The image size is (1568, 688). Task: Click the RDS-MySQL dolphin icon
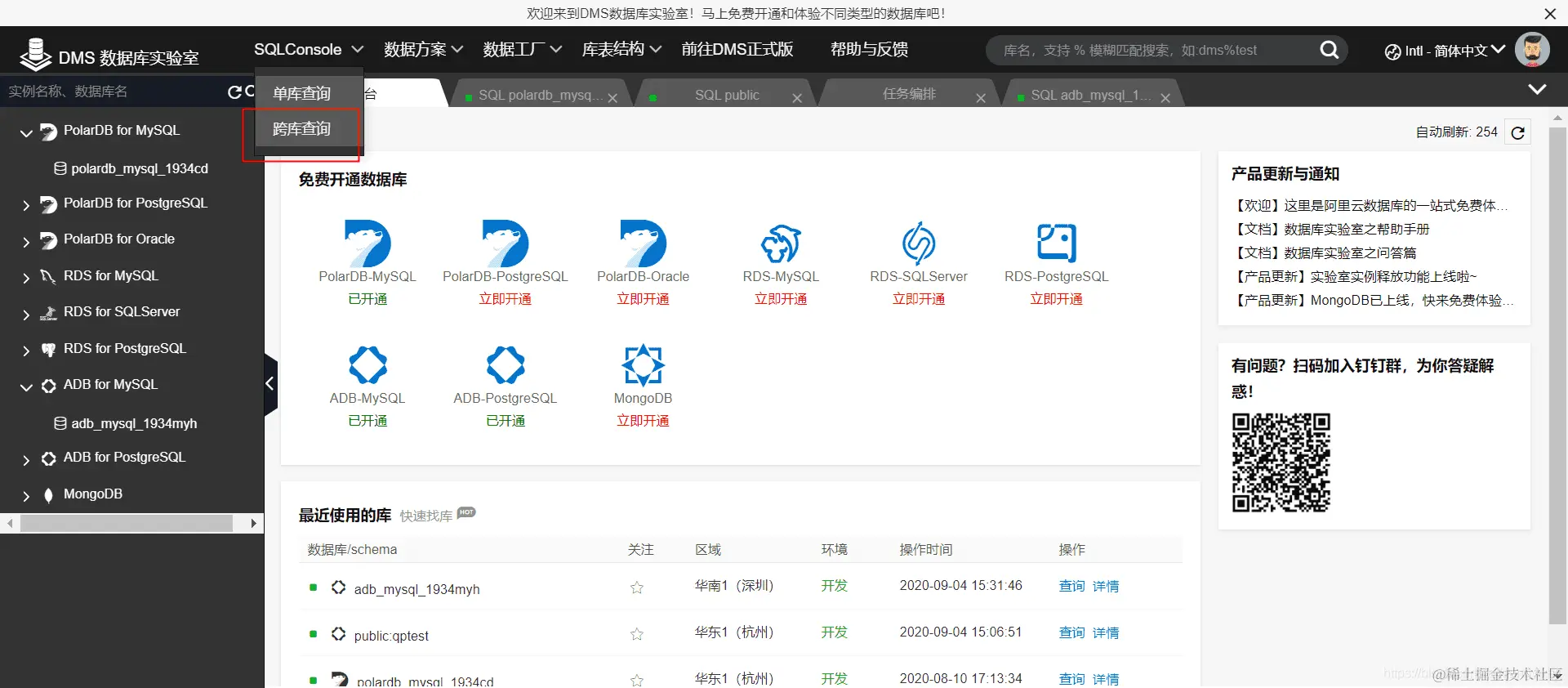781,243
